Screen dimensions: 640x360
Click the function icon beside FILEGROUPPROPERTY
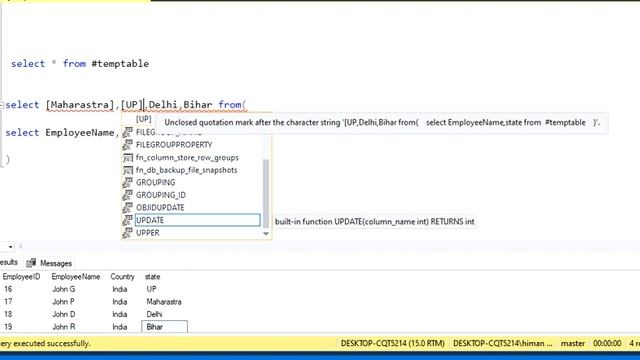[x=127, y=145]
